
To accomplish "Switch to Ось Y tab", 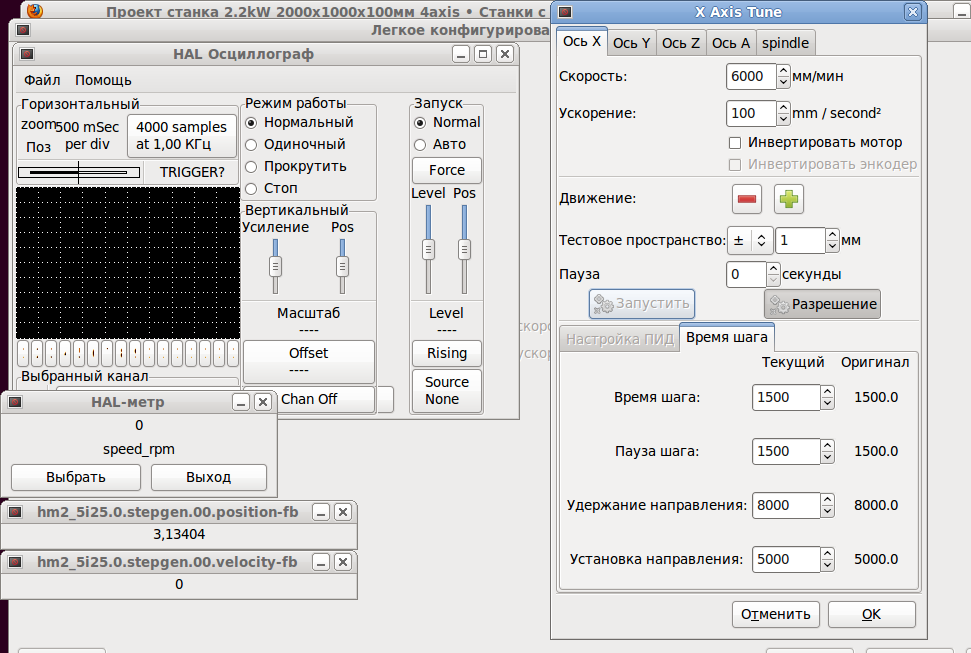I will 631,43.
